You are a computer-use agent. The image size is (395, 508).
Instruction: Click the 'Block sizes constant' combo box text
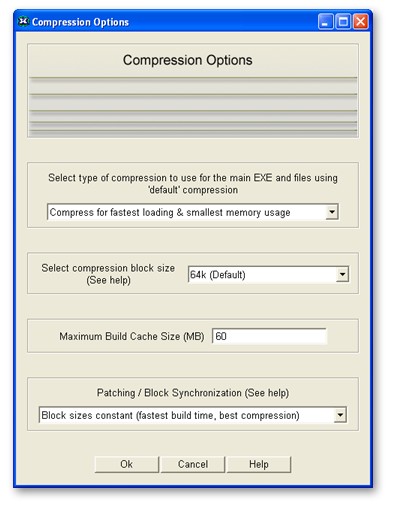[170, 415]
